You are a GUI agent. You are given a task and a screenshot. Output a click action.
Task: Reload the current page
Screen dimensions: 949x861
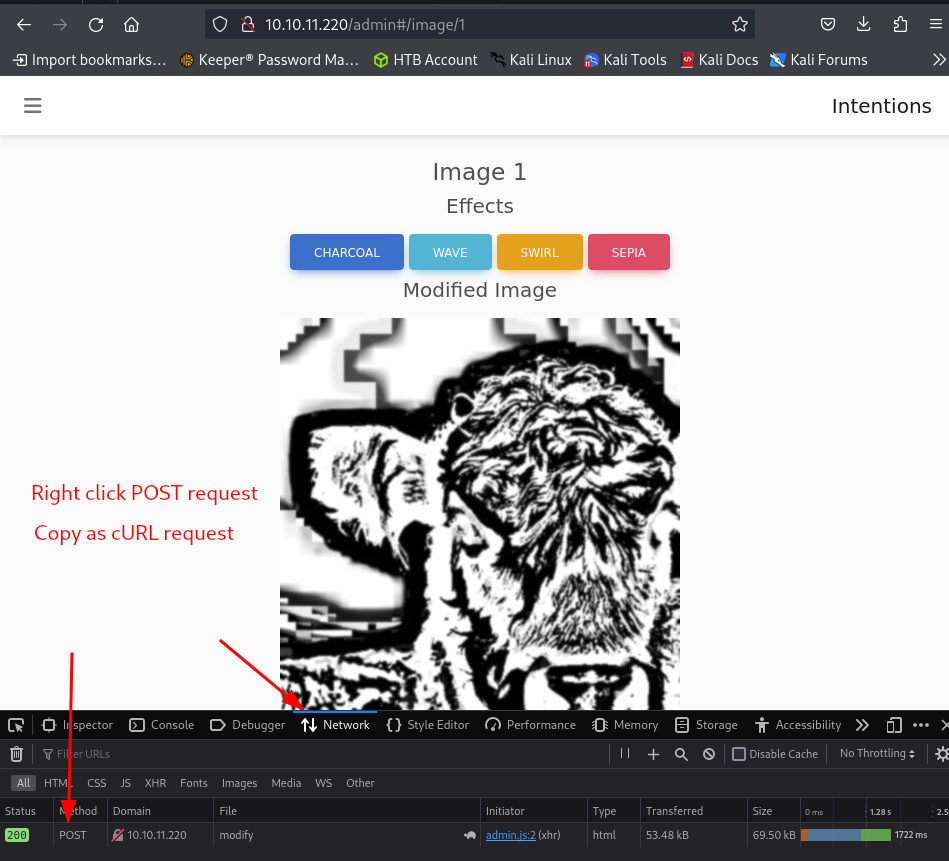[x=95, y=25]
